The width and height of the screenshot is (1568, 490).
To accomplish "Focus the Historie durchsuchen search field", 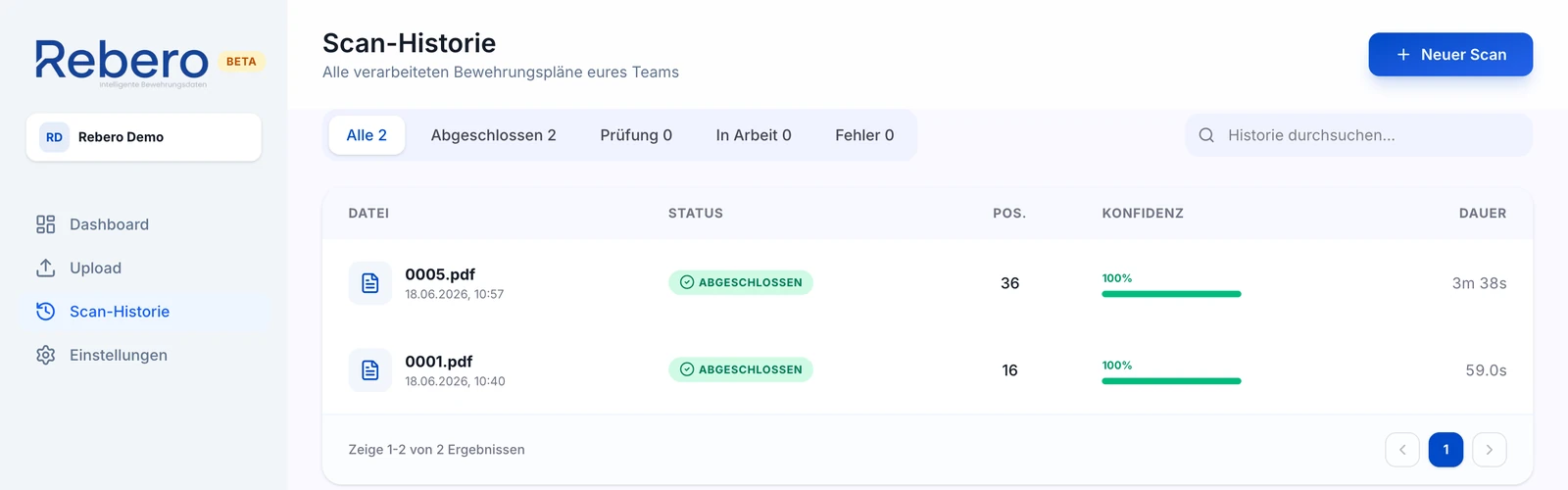I will [1359, 135].
